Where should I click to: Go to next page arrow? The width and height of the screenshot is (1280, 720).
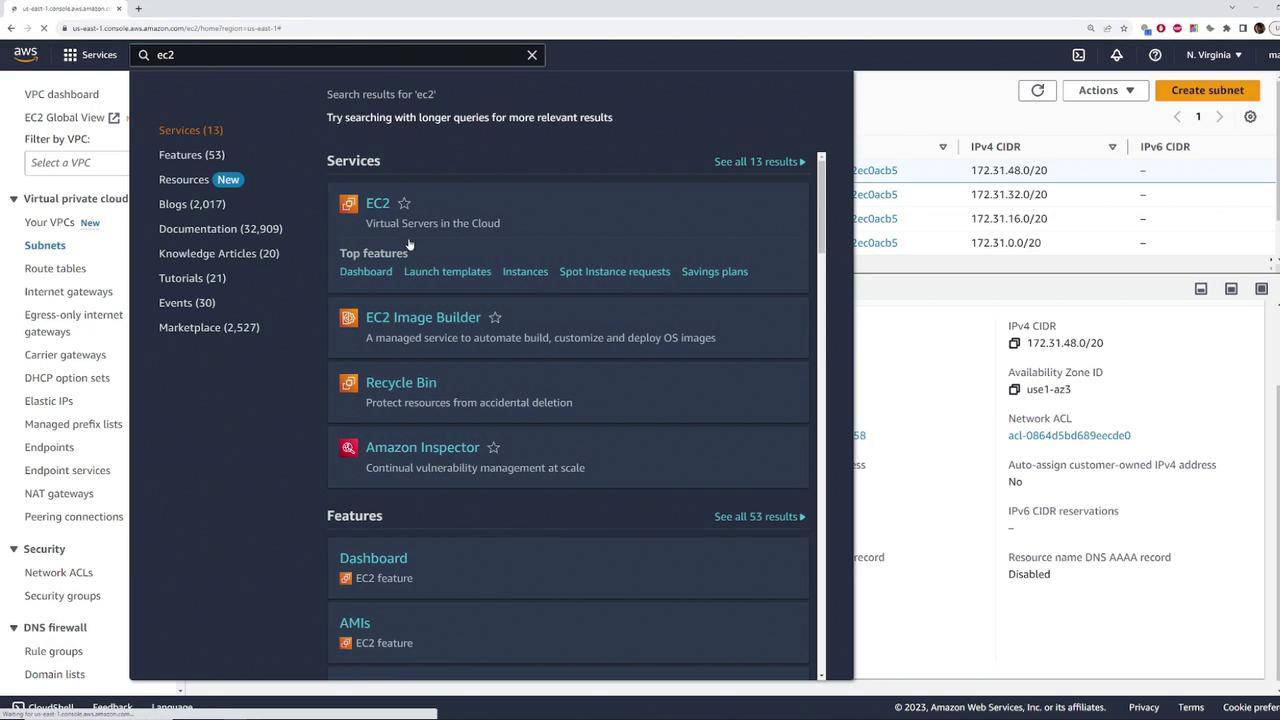point(1219,117)
